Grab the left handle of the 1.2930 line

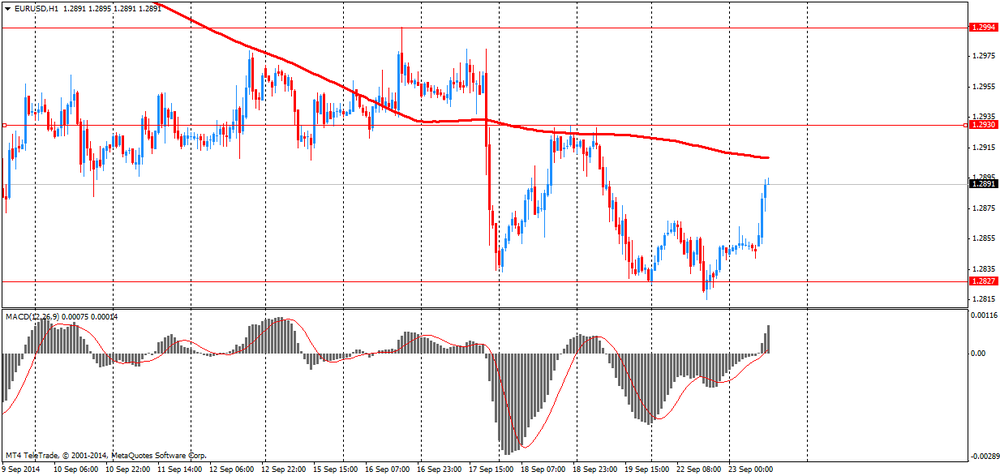pyautogui.click(x=4, y=125)
